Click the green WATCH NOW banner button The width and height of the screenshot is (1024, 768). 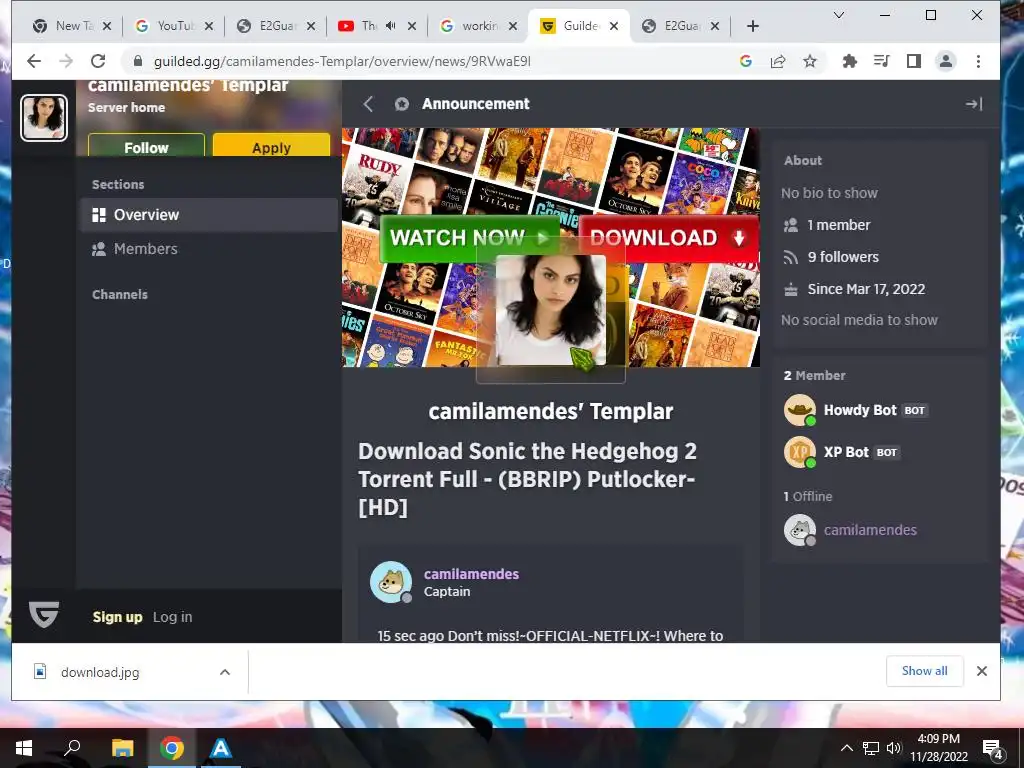[x=469, y=238]
